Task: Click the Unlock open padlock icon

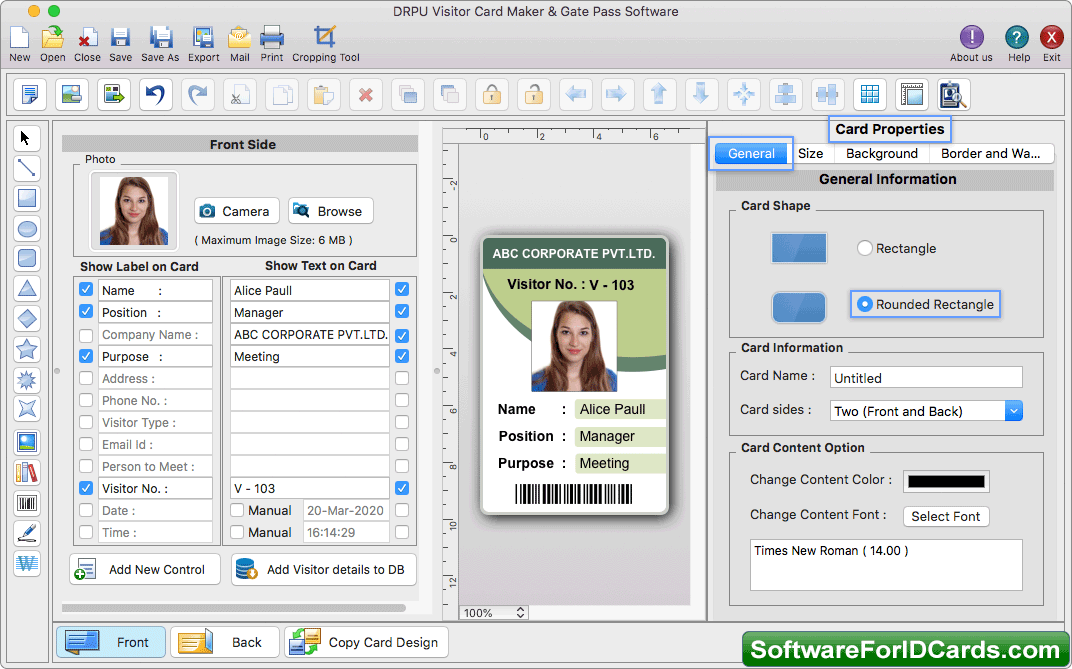Action: click(x=534, y=94)
